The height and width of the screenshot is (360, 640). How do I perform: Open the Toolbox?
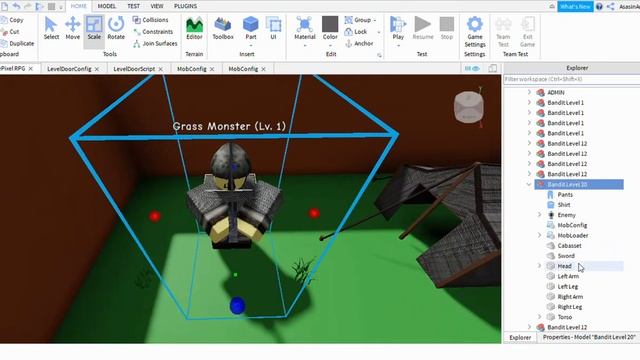pos(223,28)
